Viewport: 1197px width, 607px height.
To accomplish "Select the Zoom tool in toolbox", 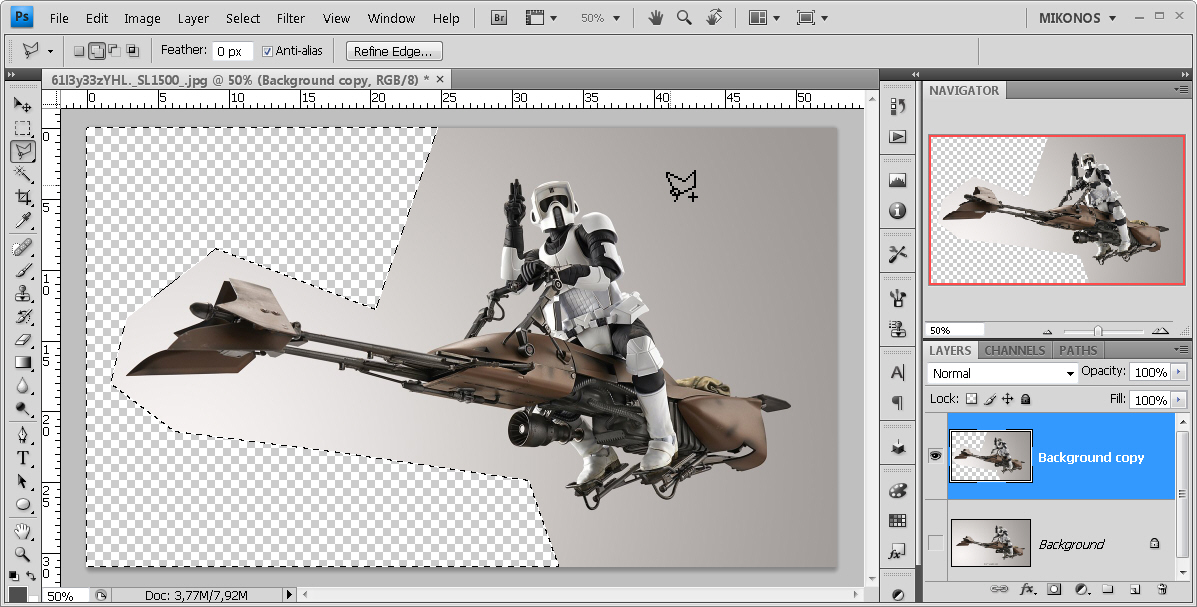I will (22, 554).
